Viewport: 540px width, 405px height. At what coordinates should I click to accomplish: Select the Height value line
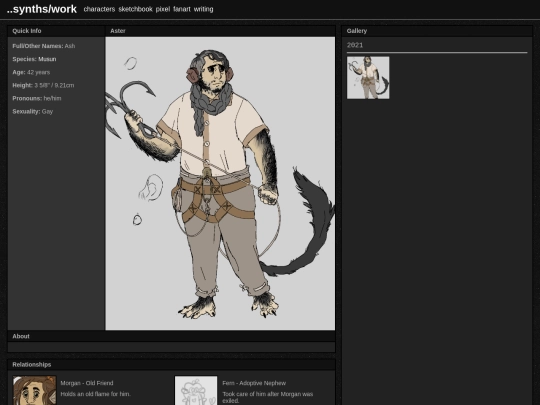pyautogui.click(x=43, y=85)
